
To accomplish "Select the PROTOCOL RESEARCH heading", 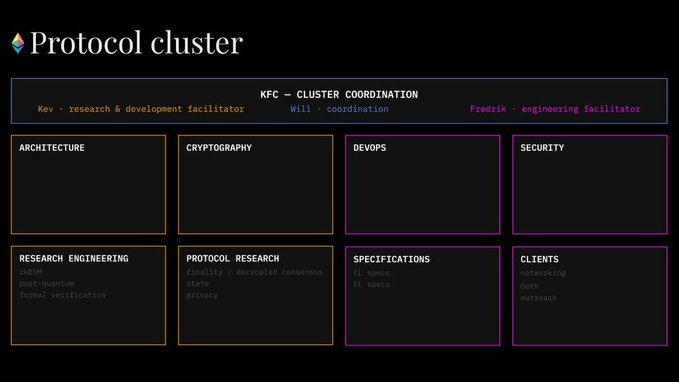I will click(233, 259).
